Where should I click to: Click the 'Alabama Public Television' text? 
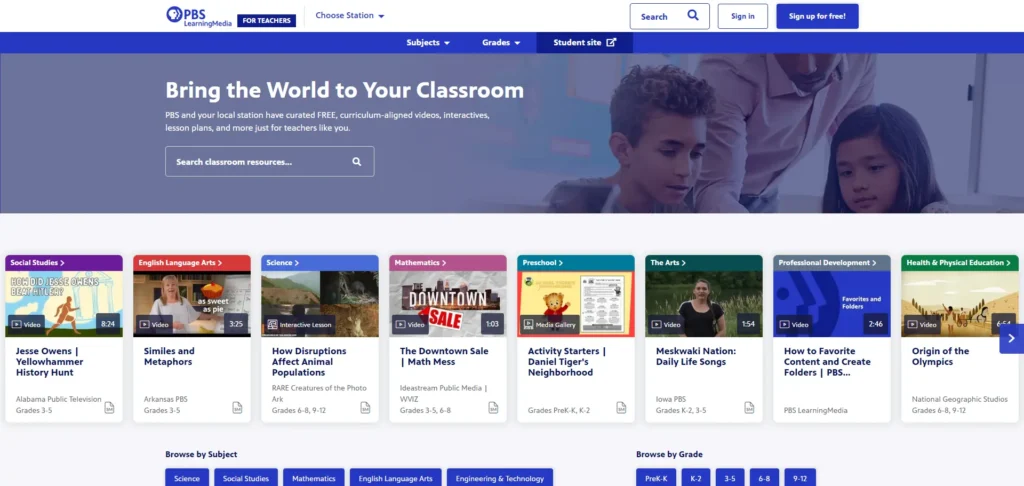click(59, 399)
